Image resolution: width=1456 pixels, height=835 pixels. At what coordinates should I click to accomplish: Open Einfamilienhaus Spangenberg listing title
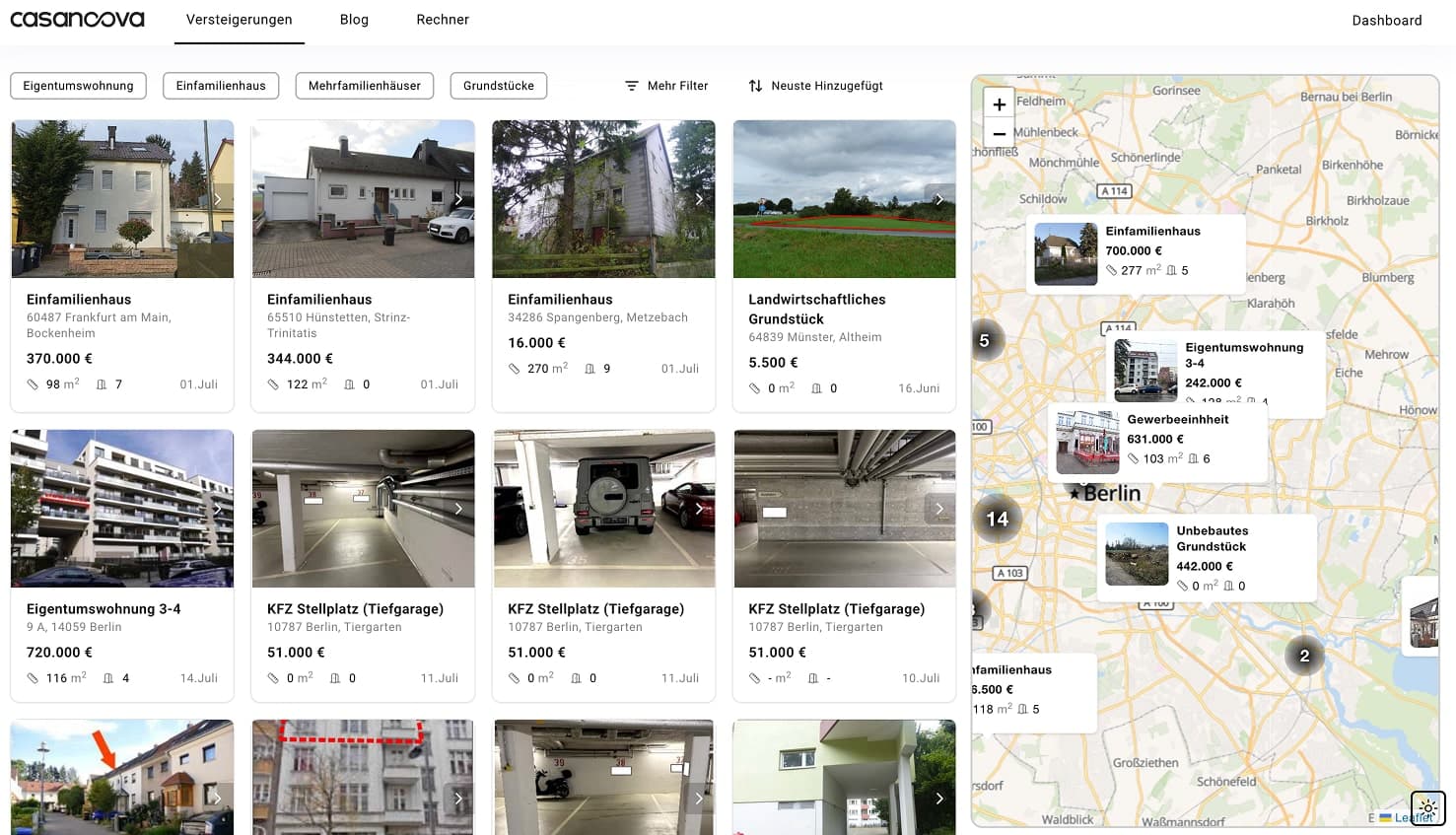(560, 300)
